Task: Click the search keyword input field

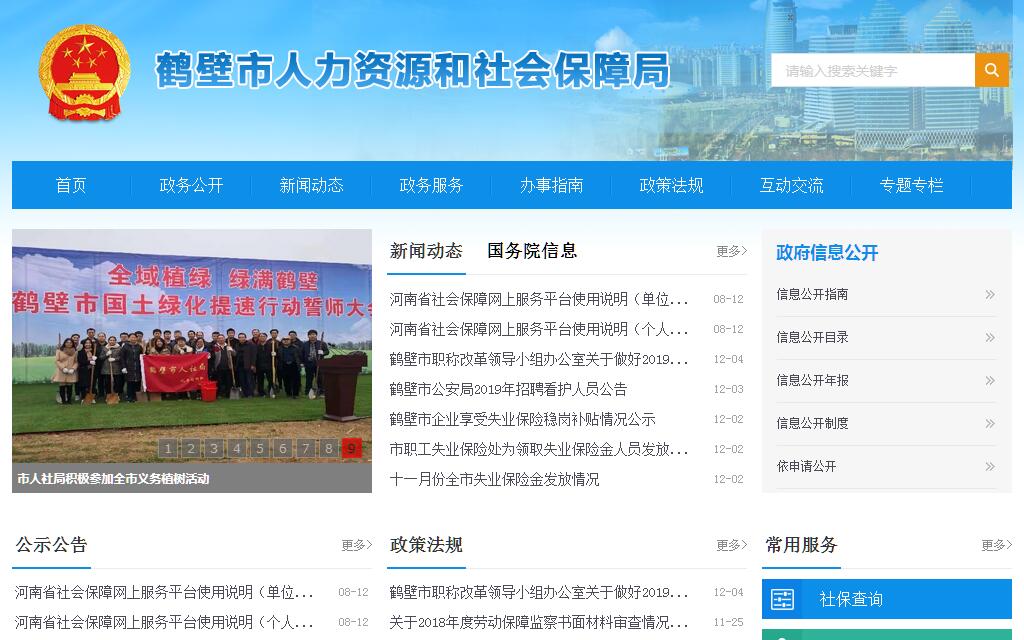Action: point(872,70)
